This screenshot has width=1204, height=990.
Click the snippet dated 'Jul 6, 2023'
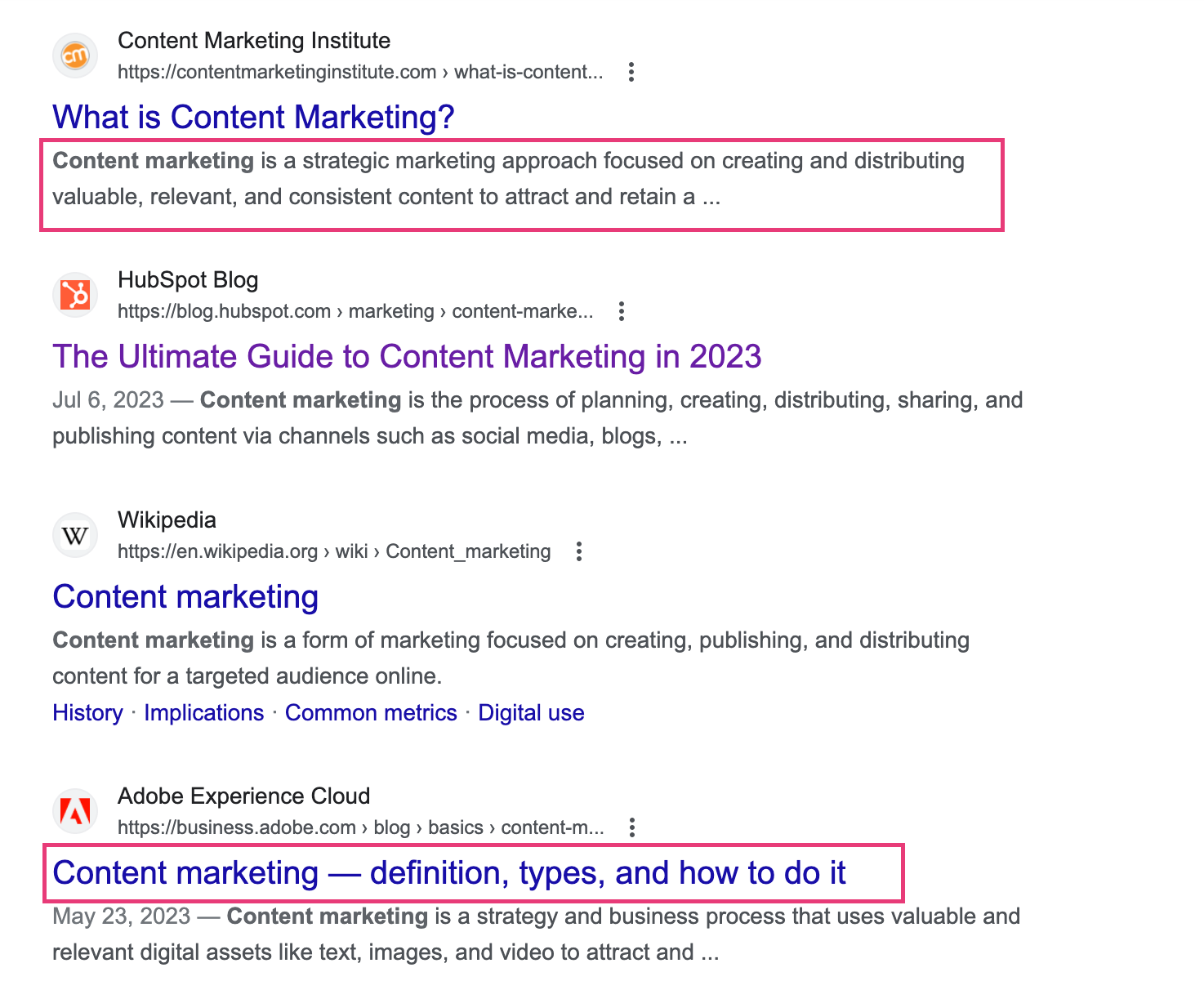pyautogui.click(x=537, y=417)
